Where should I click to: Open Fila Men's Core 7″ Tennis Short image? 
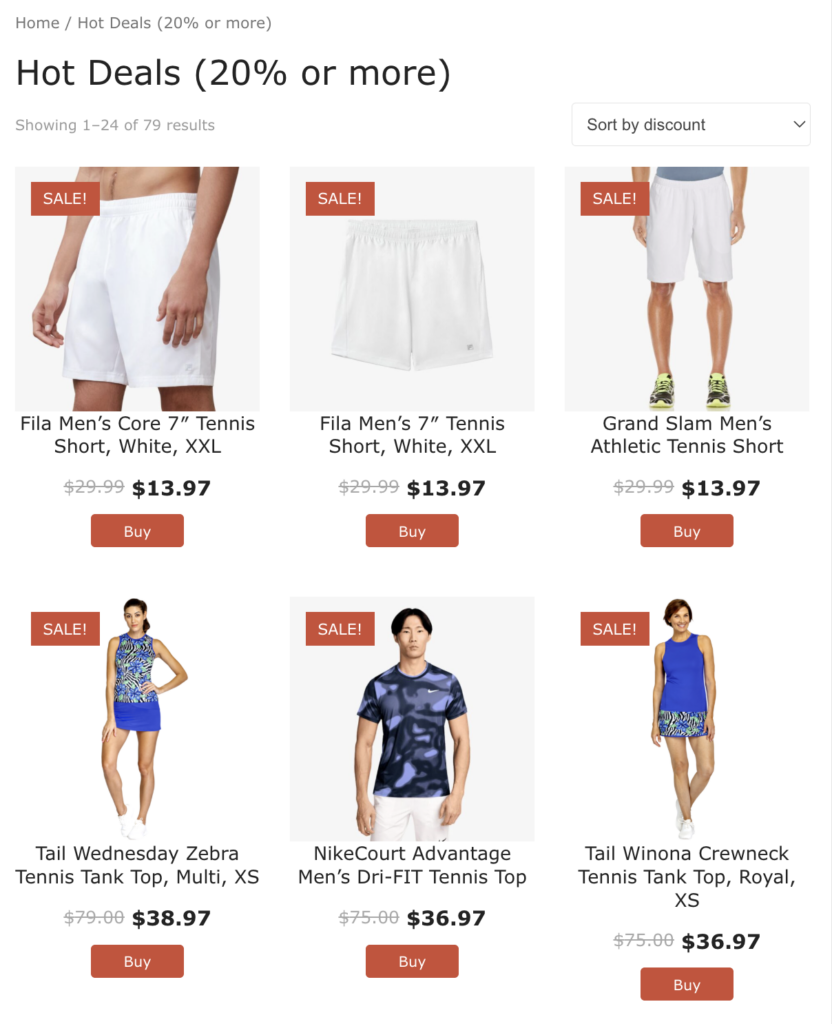coord(137,289)
